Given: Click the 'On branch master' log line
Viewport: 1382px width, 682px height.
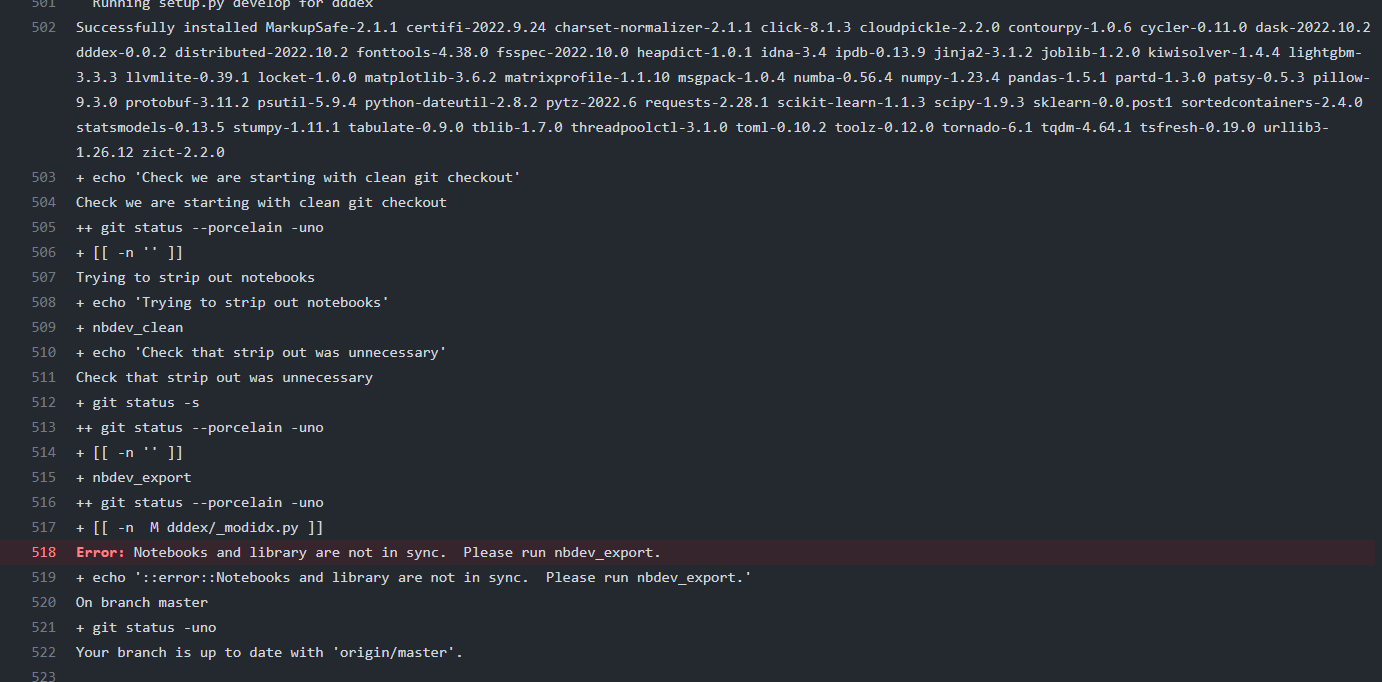Looking at the screenshot, I should pos(142,602).
